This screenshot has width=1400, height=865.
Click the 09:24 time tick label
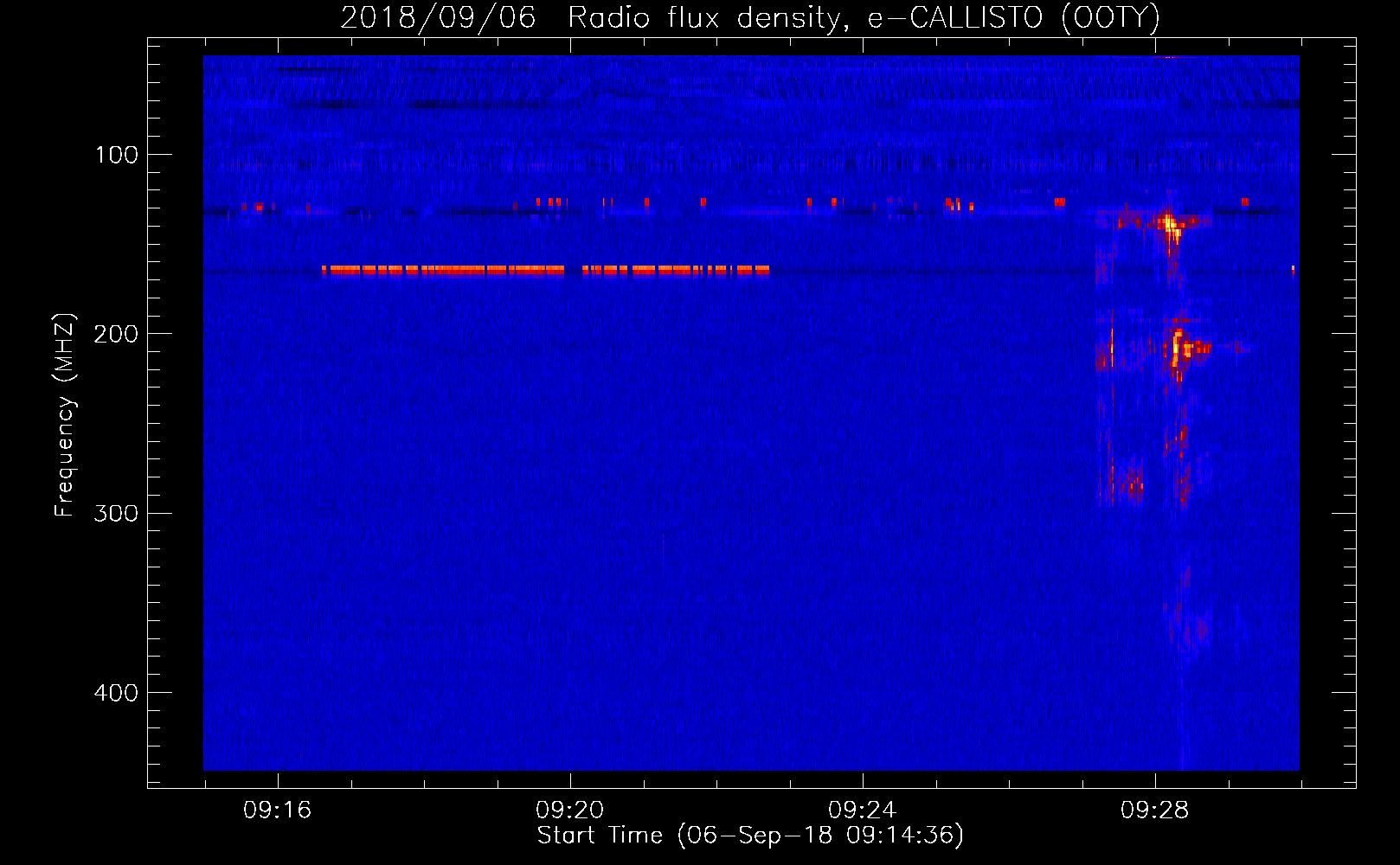coord(862,811)
